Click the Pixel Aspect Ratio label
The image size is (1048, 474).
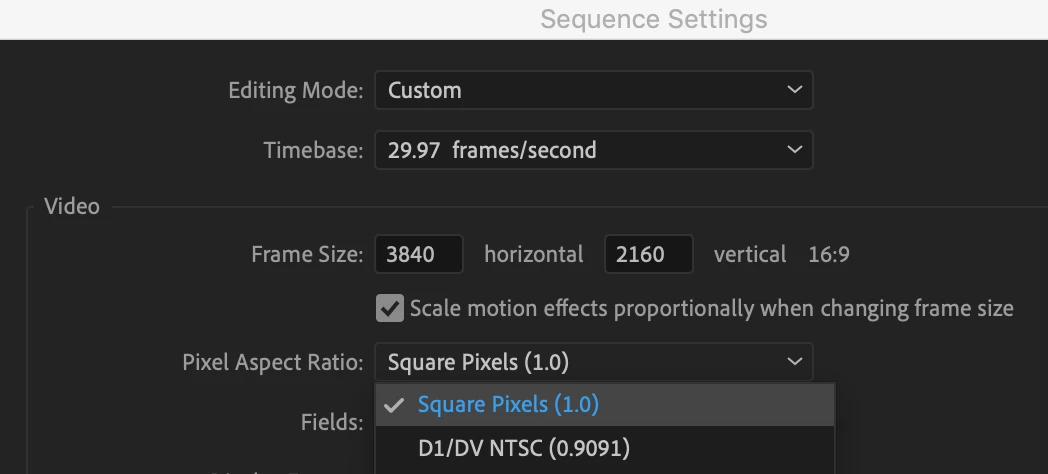click(x=272, y=362)
